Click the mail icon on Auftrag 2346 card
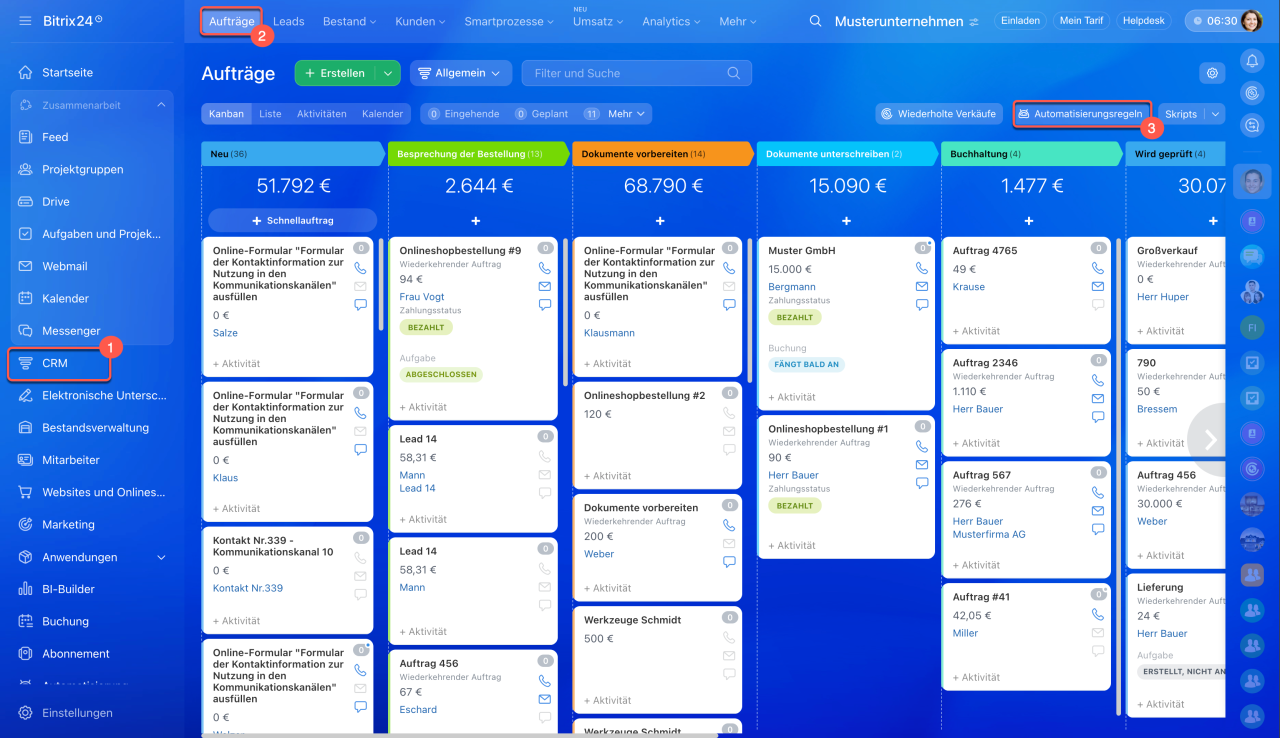The image size is (1280, 738). [x=1098, y=398]
